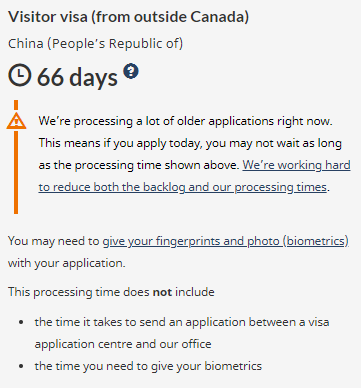Click the 66 days processing time figure
This screenshot has width=361, height=388.
[x=77, y=77]
